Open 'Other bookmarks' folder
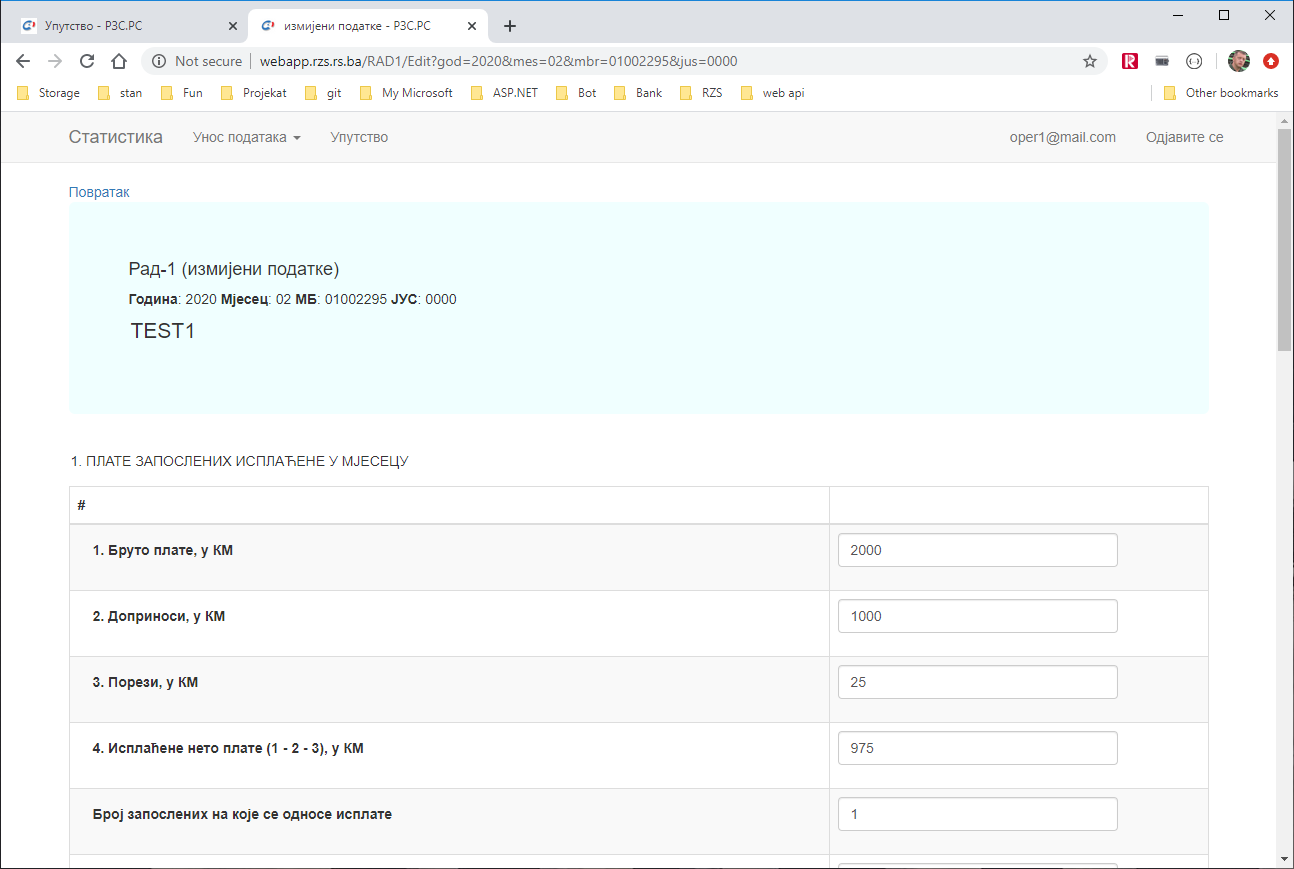 (1220, 93)
